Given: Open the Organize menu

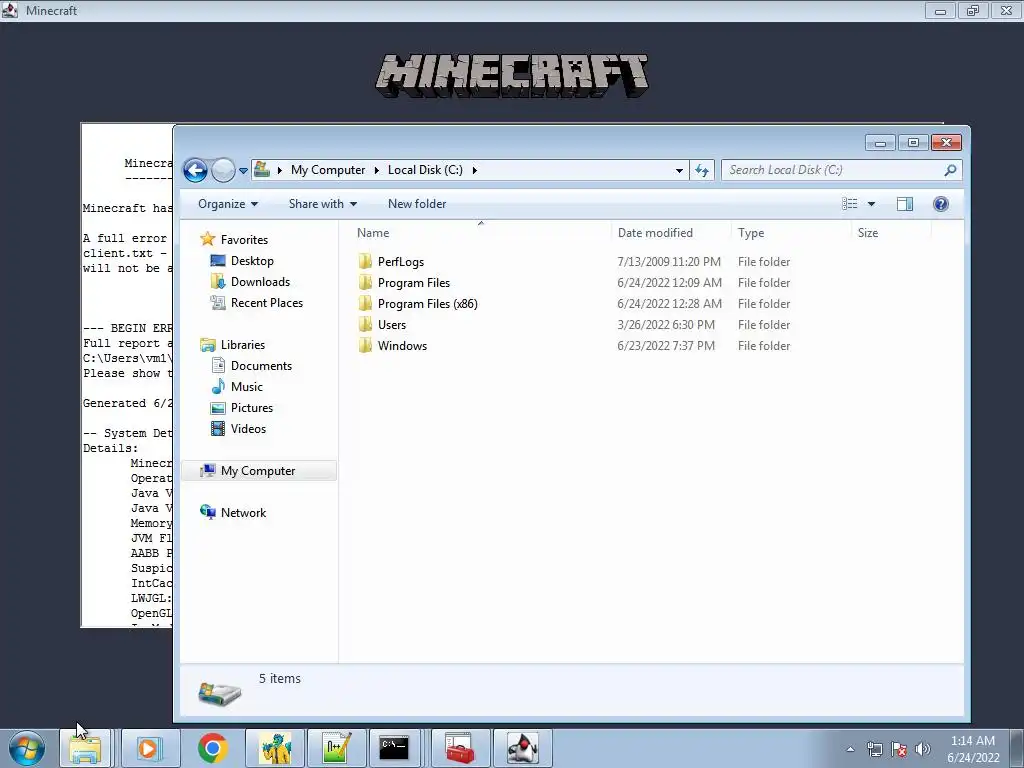Looking at the screenshot, I should coord(228,204).
